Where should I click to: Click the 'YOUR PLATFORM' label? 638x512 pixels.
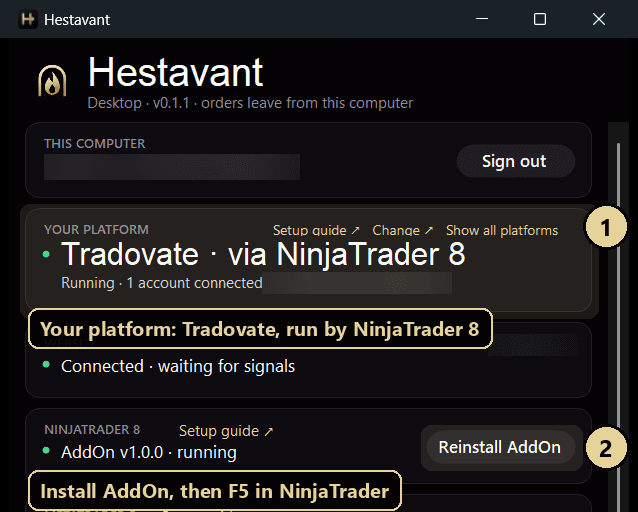96,230
